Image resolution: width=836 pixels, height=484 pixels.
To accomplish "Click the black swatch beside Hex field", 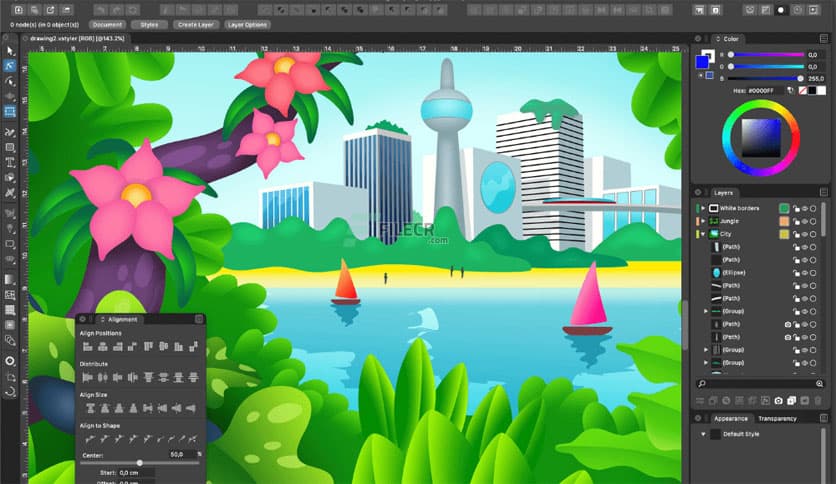I will pyautogui.click(x=812, y=91).
